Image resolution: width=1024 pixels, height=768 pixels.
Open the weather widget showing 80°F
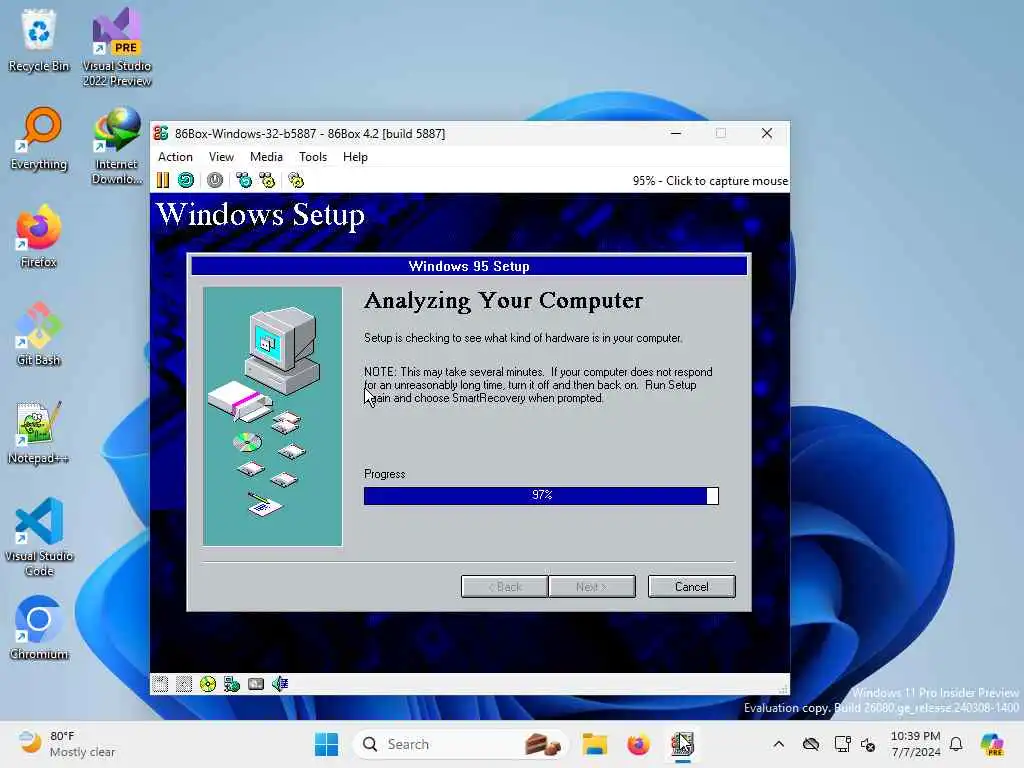(x=67, y=744)
